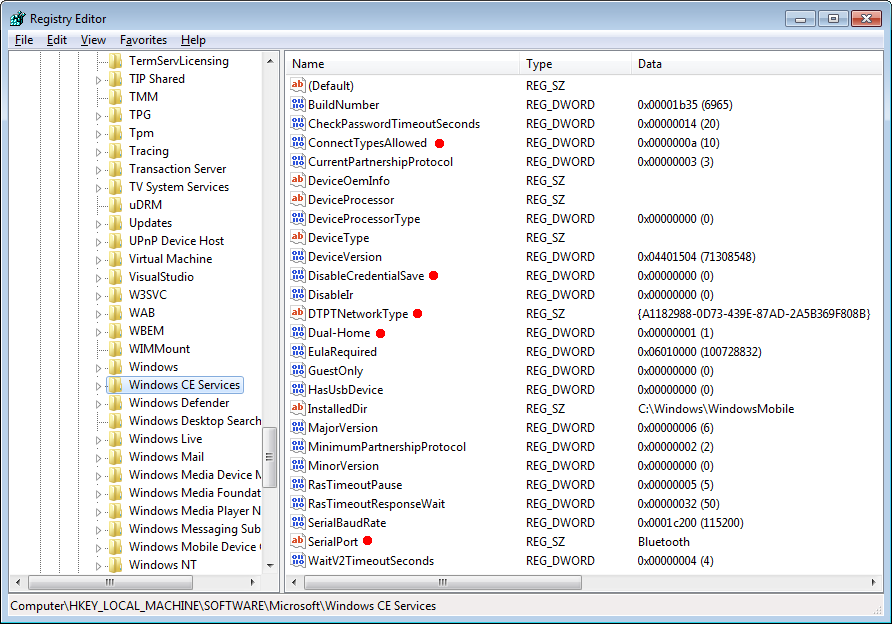Viewport: 892px width, 624px height.
Task: Expand the TIP Shared key
Action: (x=98, y=80)
